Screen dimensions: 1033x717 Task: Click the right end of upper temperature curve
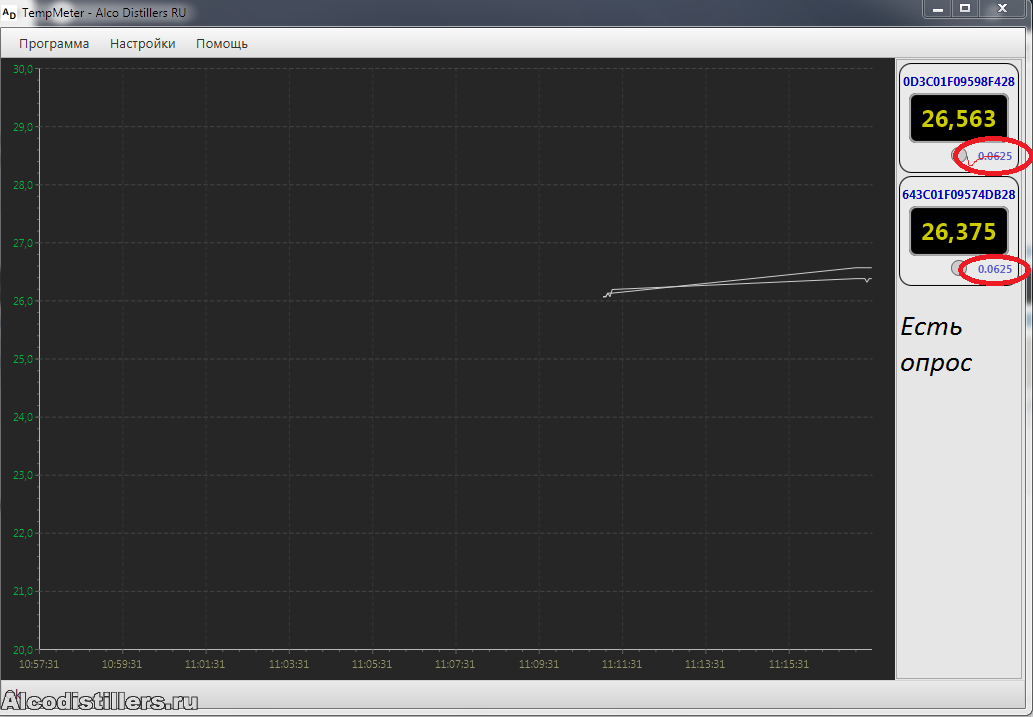tap(868, 267)
